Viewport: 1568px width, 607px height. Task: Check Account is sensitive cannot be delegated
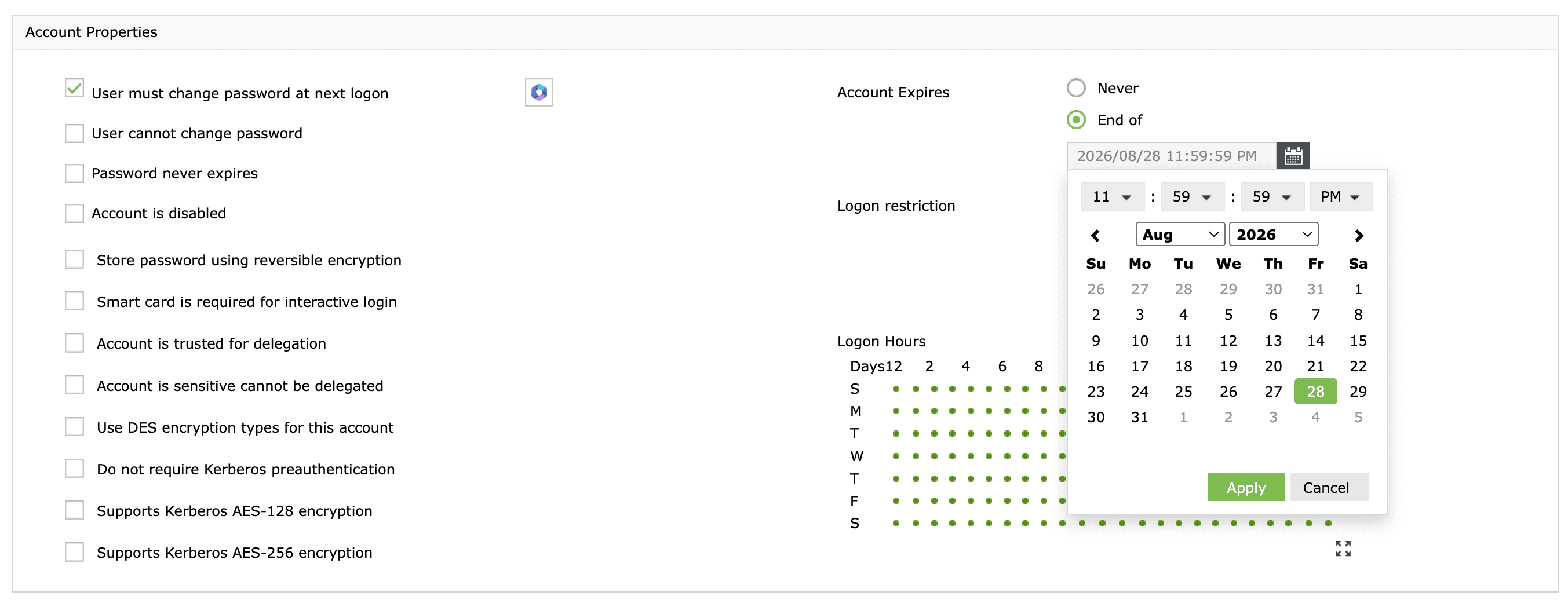[74, 385]
